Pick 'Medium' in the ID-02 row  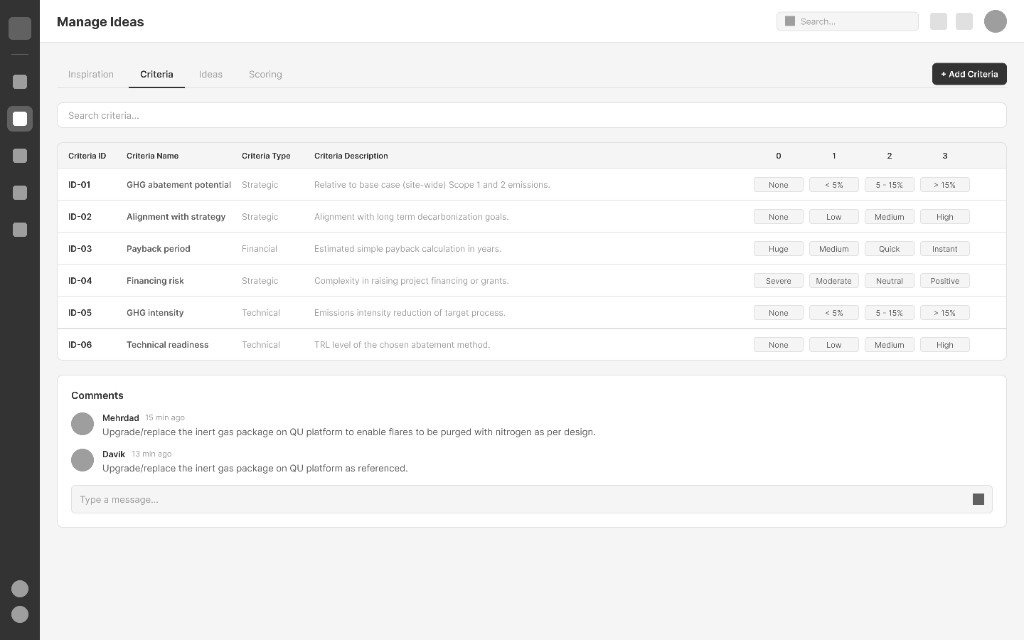(x=889, y=217)
